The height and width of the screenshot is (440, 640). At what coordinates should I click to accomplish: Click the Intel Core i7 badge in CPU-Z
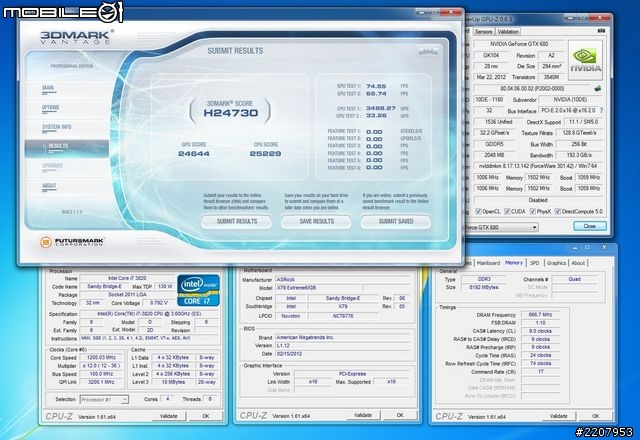pyautogui.click(x=198, y=290)
